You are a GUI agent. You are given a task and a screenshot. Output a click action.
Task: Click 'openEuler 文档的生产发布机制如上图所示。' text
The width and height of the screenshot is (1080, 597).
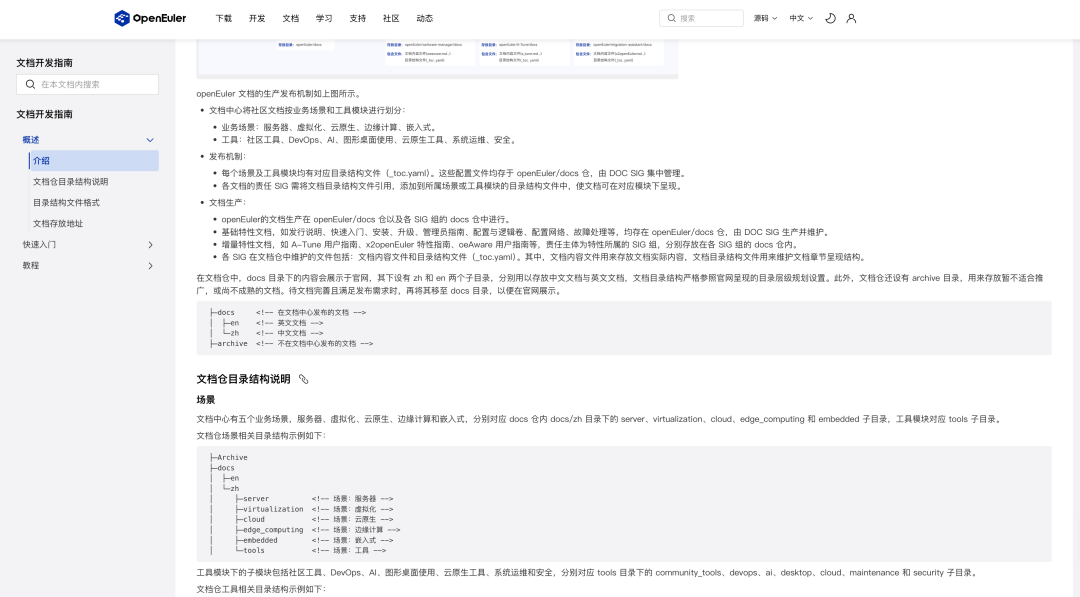click(x=279, y=94)
